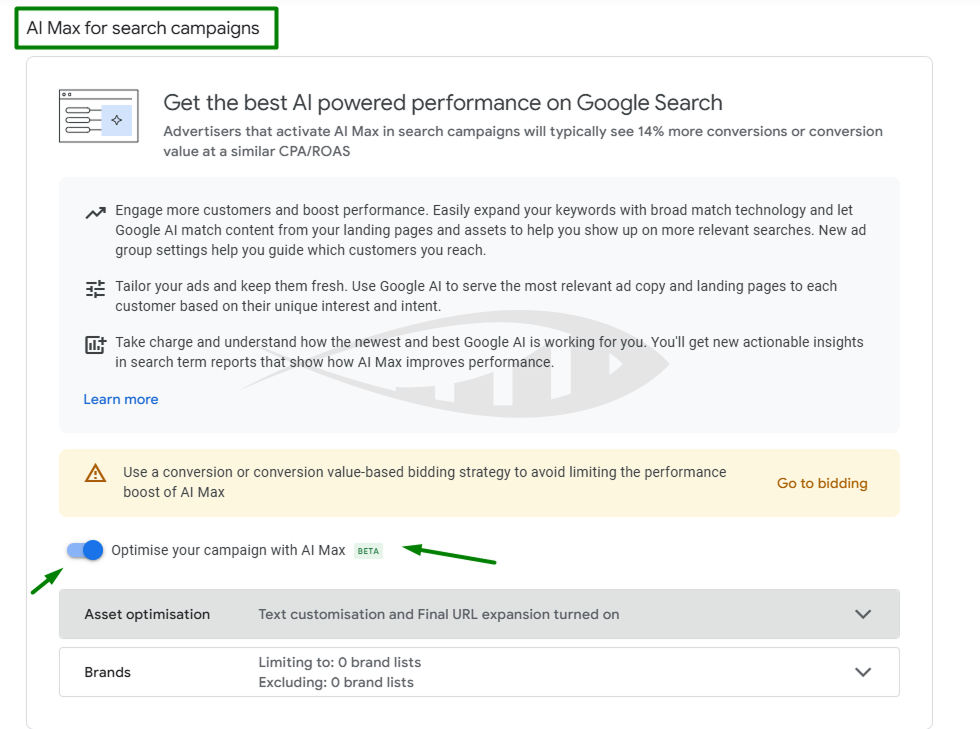Open the Learn more link
The height and width of the screenshot is (729, 980).
[121, 399]
